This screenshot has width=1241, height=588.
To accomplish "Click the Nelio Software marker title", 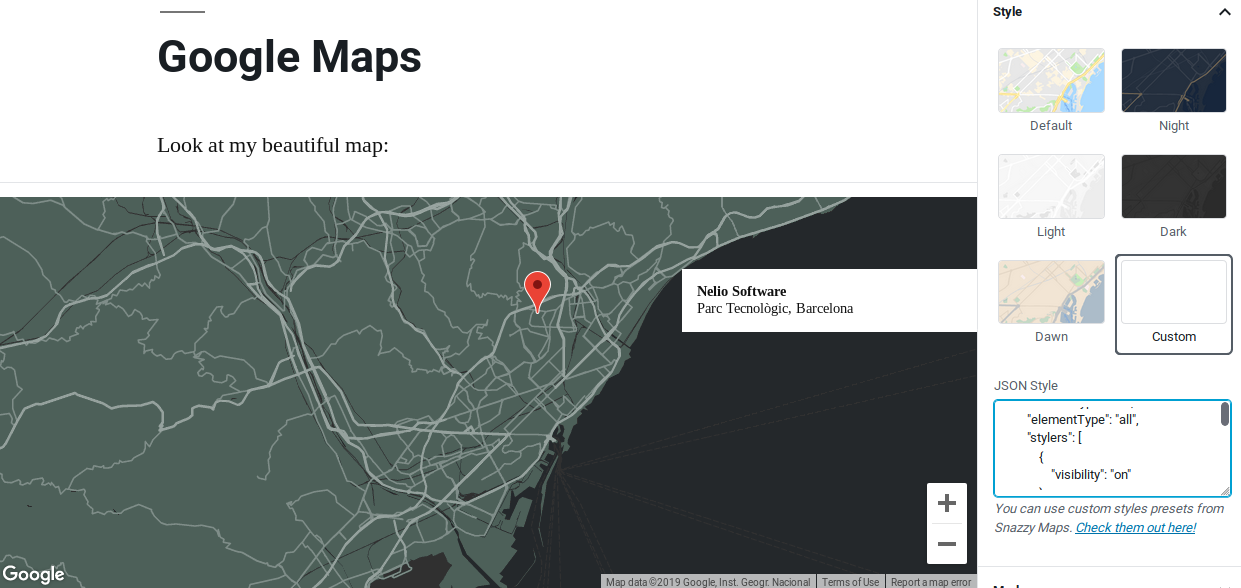I will 741,291.
